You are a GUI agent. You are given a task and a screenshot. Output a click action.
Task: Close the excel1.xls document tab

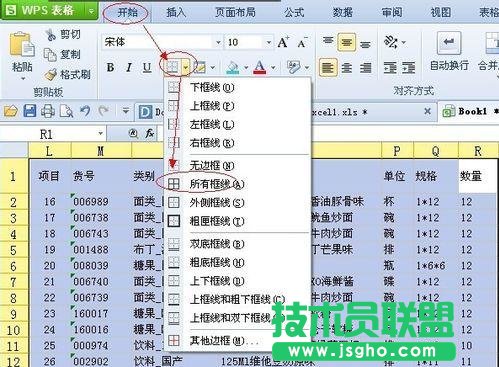[427, 111]
